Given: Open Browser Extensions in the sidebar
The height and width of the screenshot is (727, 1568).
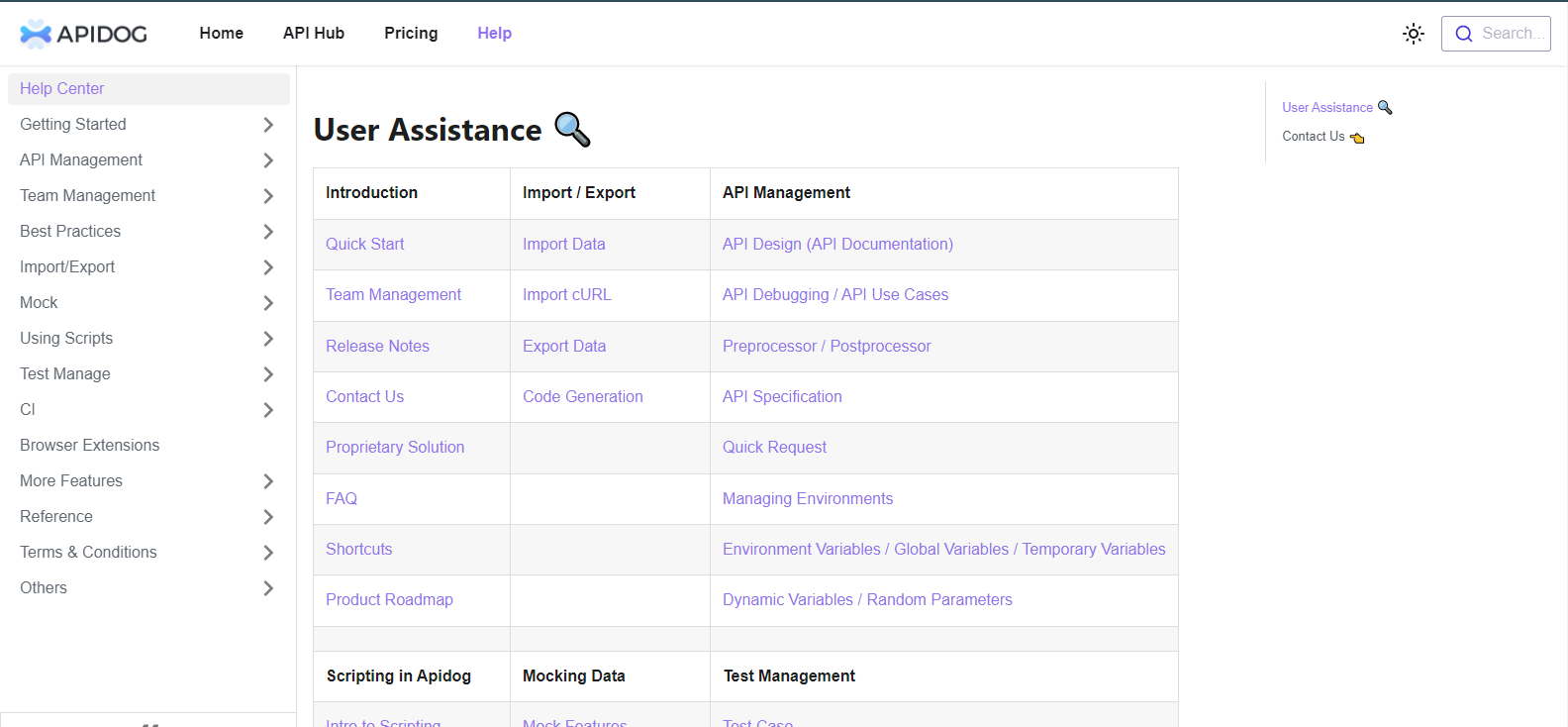Looking at the screenshot, I should click(x=89, y=445).
